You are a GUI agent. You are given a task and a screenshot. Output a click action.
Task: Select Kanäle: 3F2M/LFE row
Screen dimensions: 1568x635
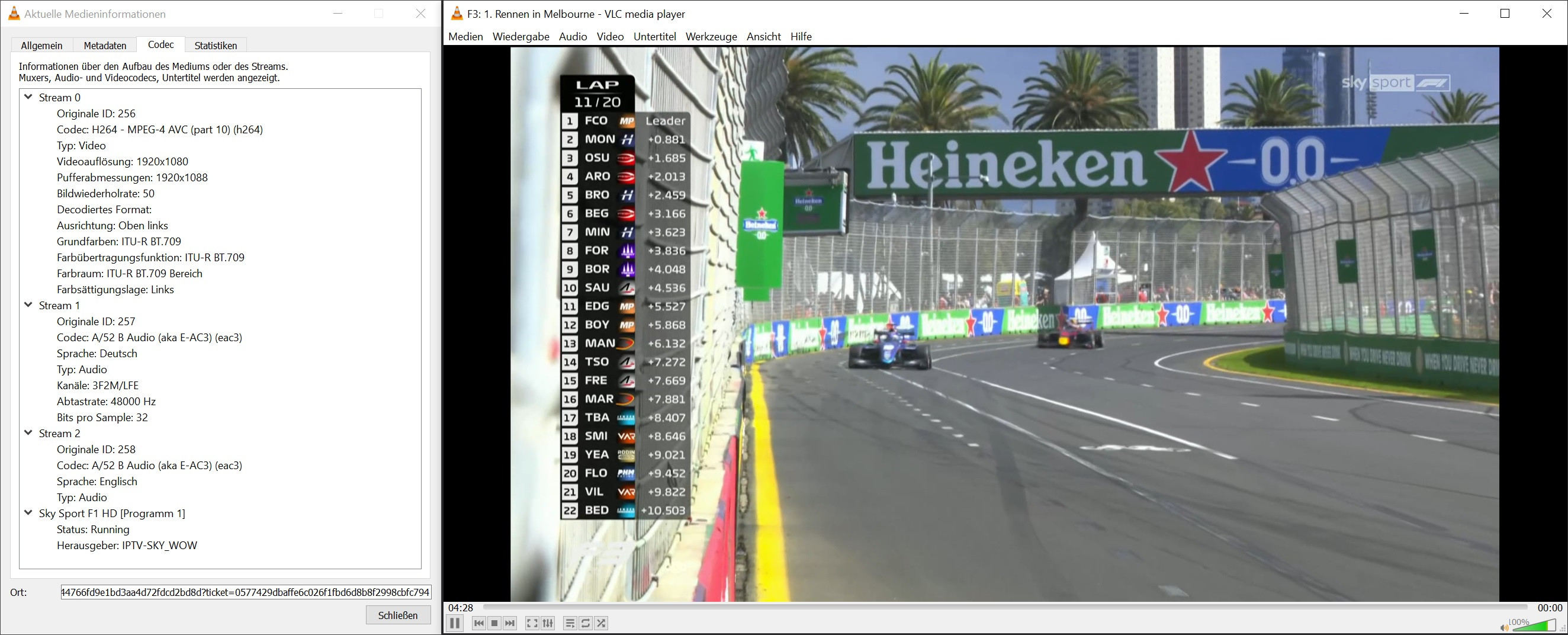coord(97,386)
